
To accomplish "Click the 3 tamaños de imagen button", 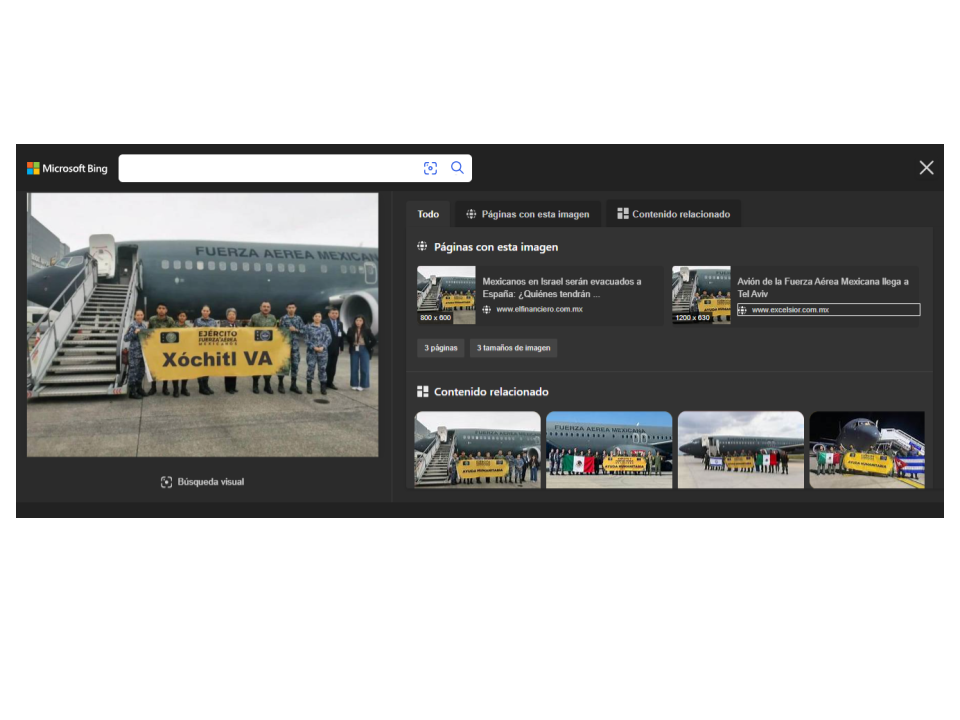I will click(x=513, y=348).
